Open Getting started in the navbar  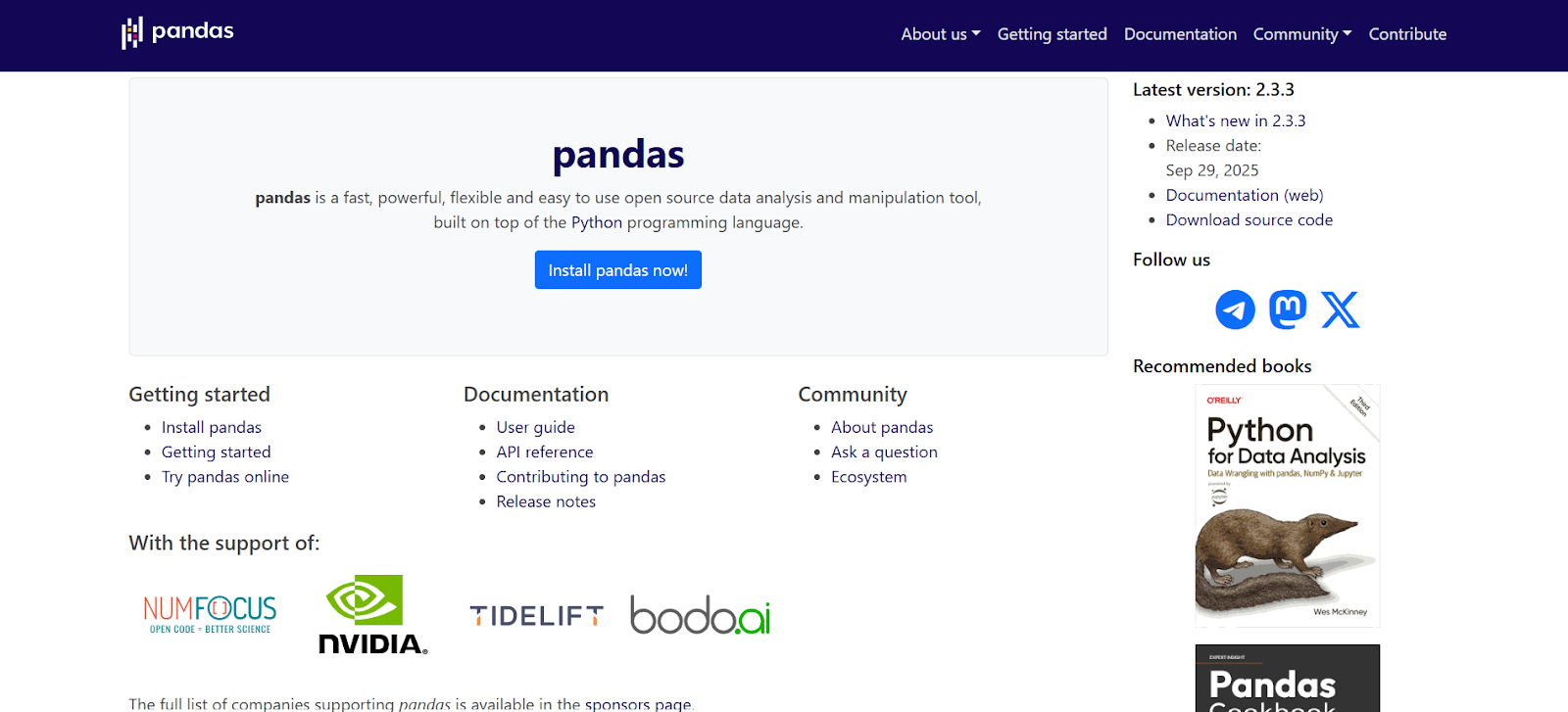tap(1052, 34)
